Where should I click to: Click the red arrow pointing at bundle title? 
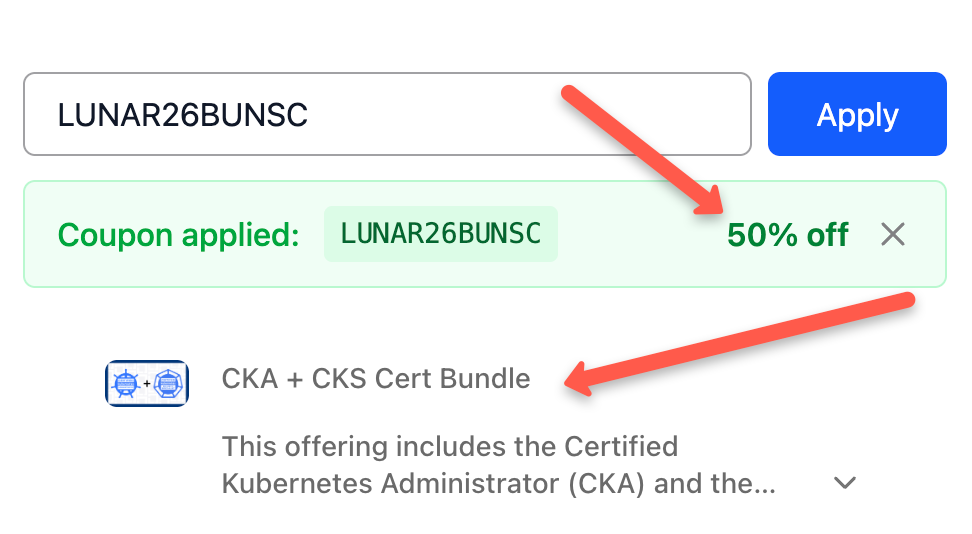(740, 340)
